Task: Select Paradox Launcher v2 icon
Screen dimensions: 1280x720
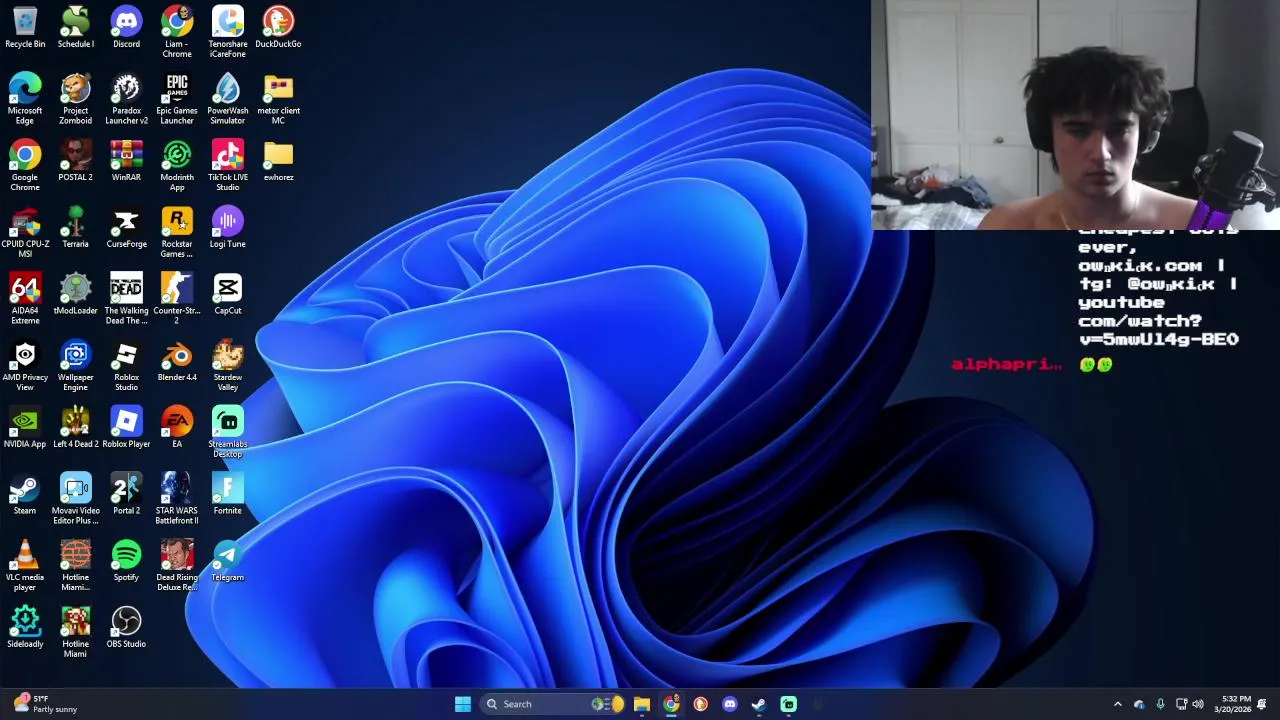Action: 126,99
